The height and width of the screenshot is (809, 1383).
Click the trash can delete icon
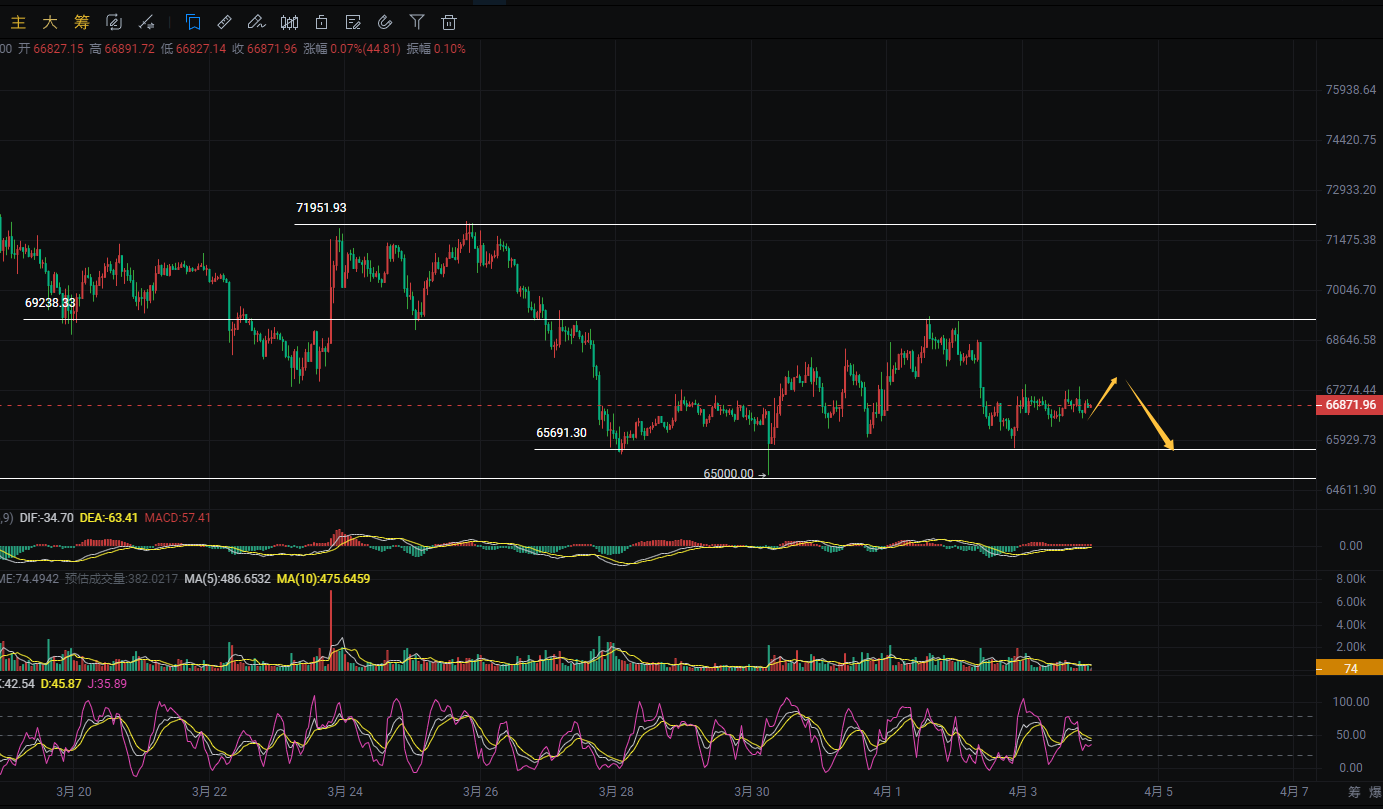[449, 21]
